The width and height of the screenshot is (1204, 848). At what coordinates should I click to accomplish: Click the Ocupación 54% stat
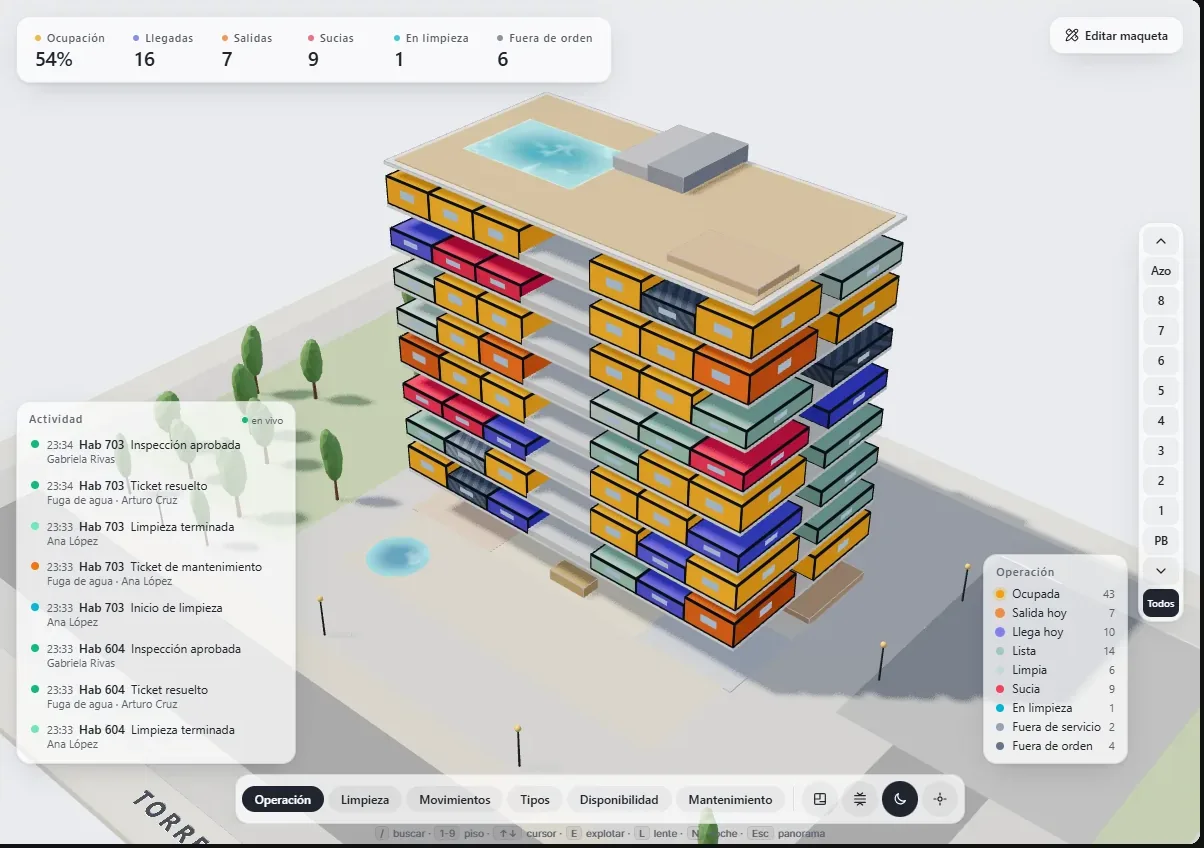point(70,50)
